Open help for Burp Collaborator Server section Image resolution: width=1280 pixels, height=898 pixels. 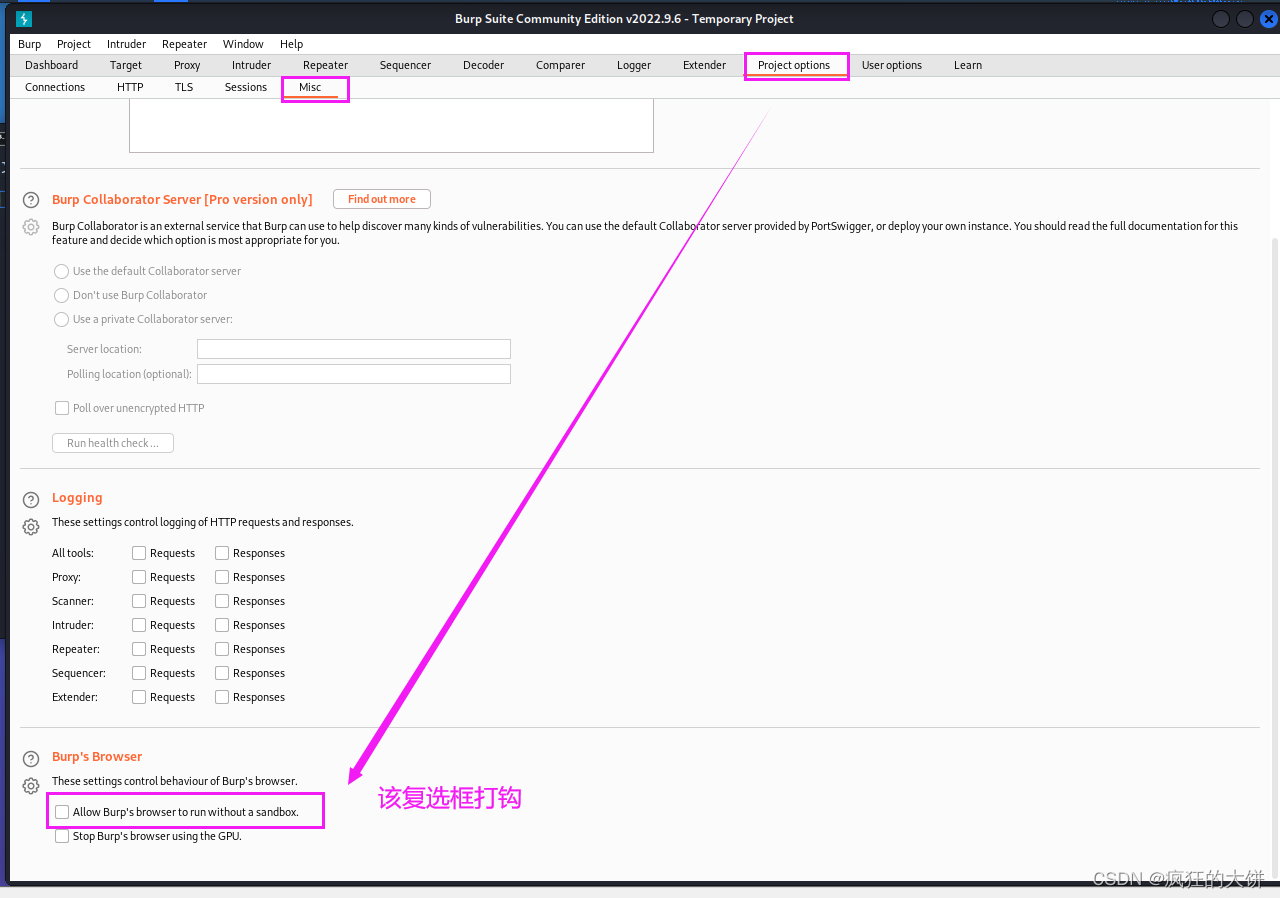tap(31, 200)
